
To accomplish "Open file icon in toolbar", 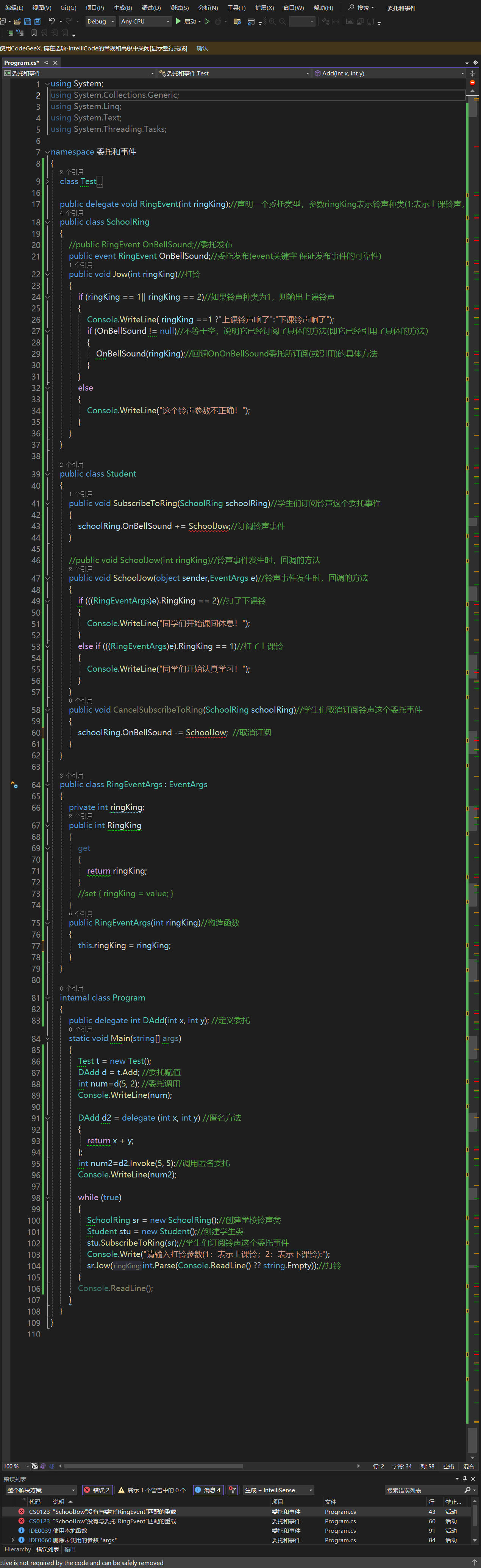I will click(17, 21).
